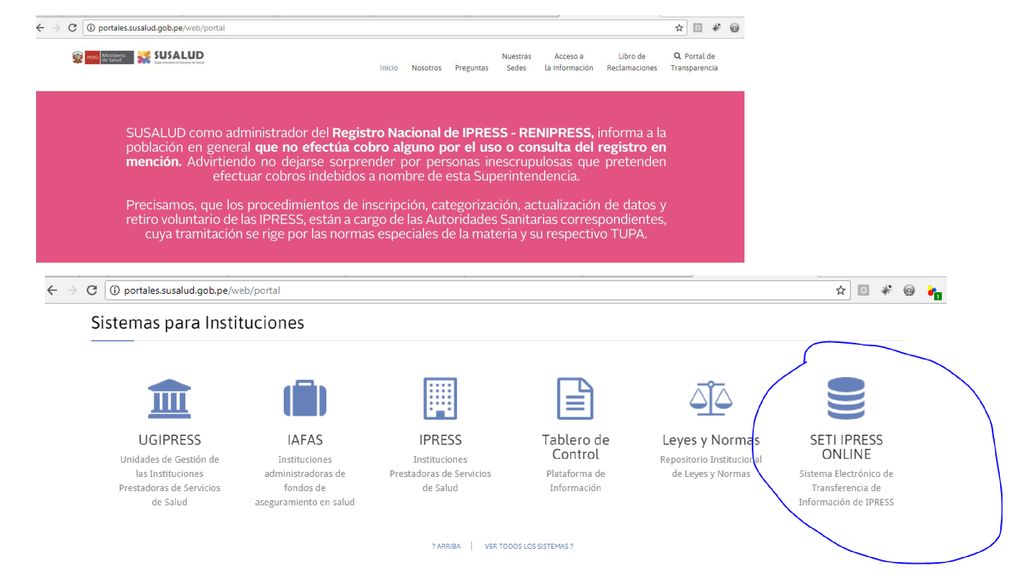Open the Leyes y Normas scales icon
The width and height of the screenshot is (1024, 576).
coord(711,398)
